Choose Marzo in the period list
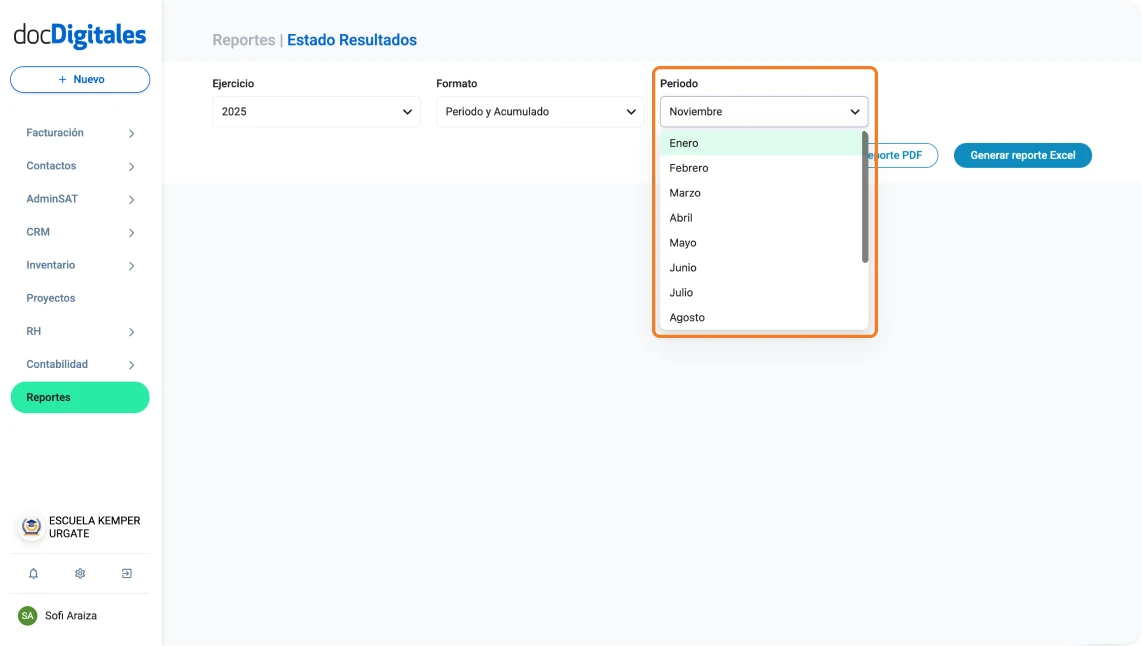The height and width of the screenshot is (646, 1142). [x=686, y=193]
